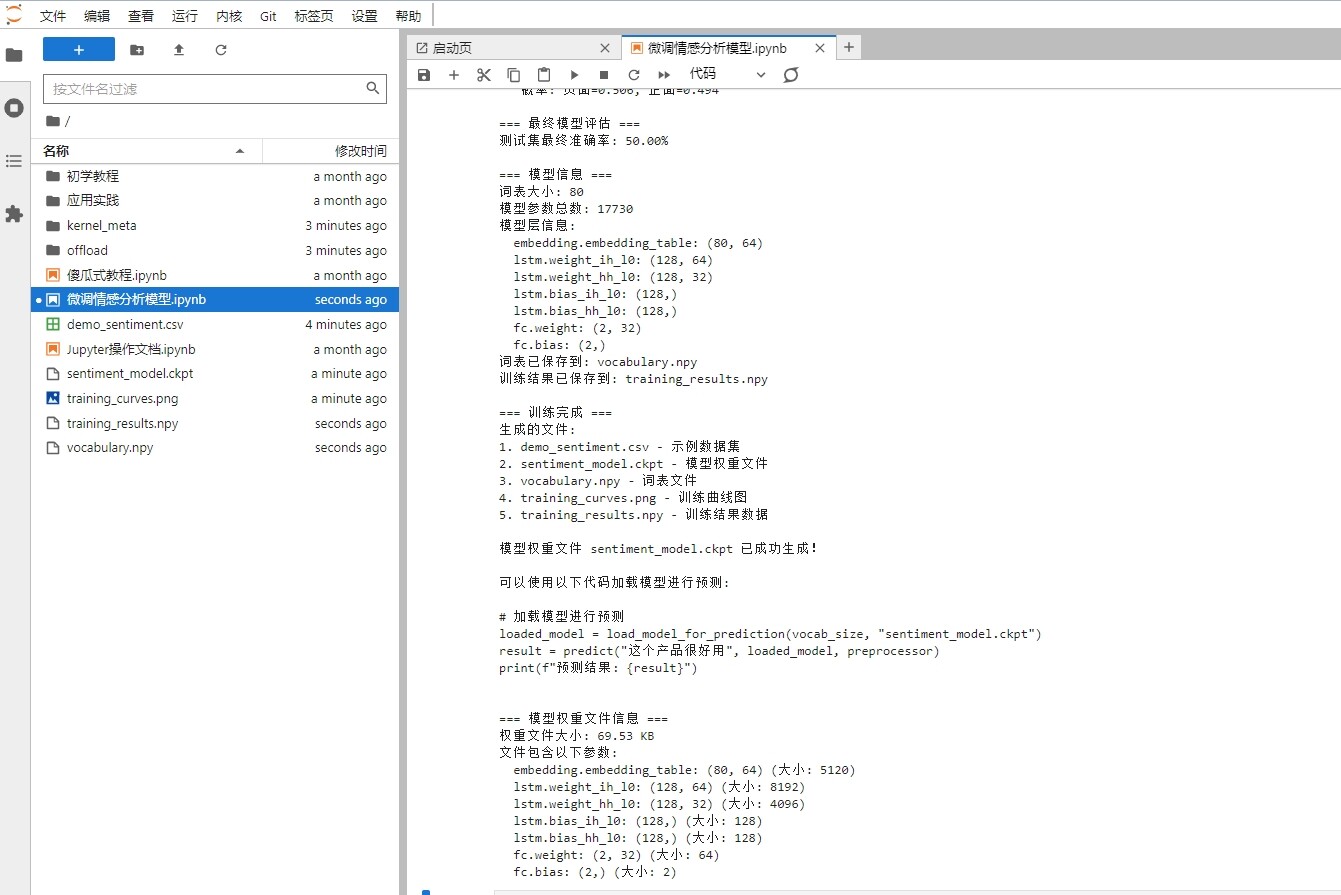Viewport: 1341px width, 895px height.
Task: Click the blue new launcher button
Action: click(x=79, y=50)
